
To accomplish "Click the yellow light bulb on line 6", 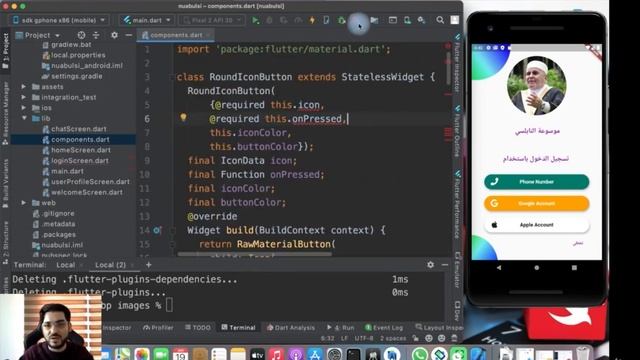I will point(183,118).
